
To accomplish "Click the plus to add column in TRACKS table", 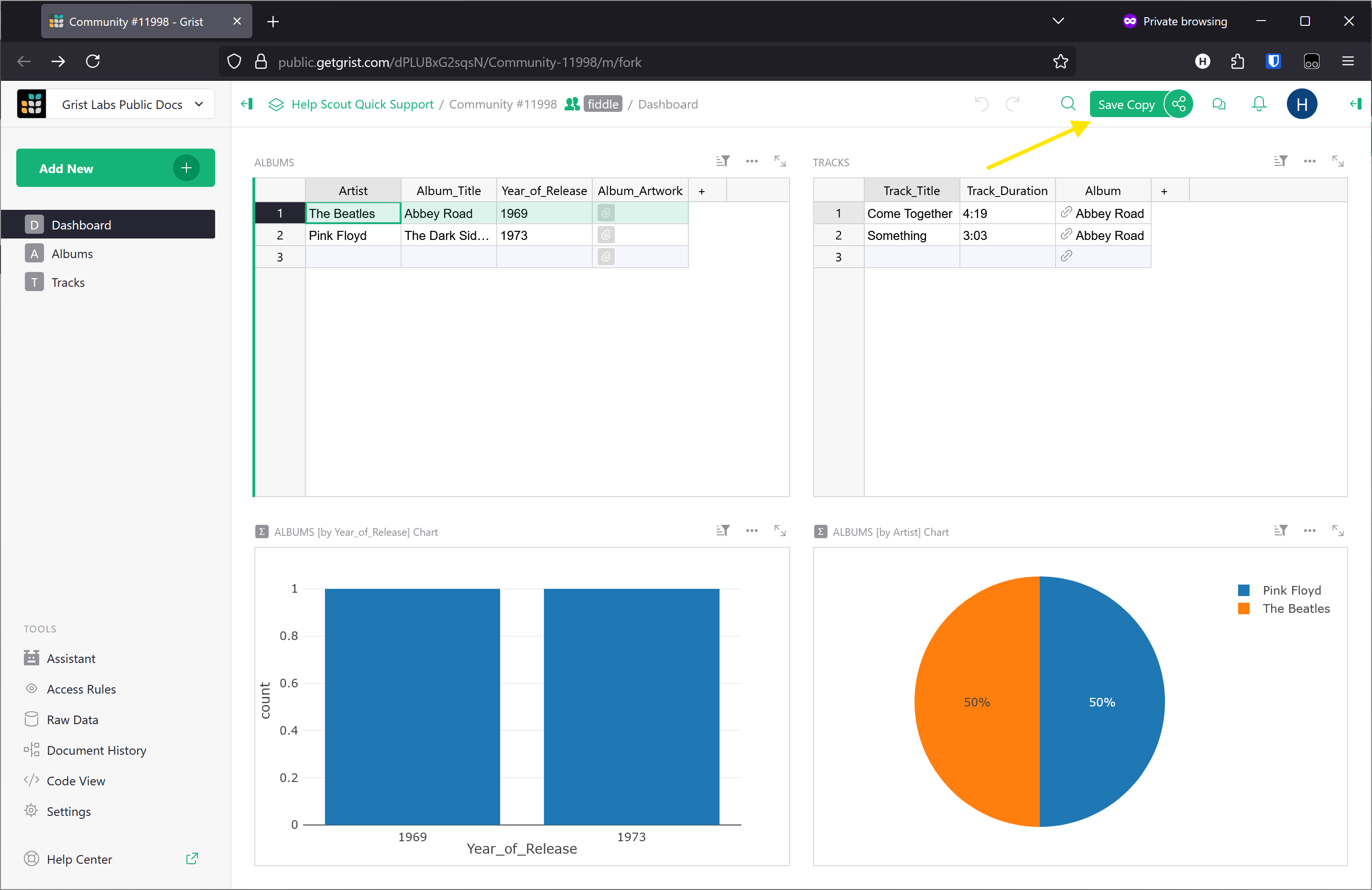I will click(x=1164, y=191).
